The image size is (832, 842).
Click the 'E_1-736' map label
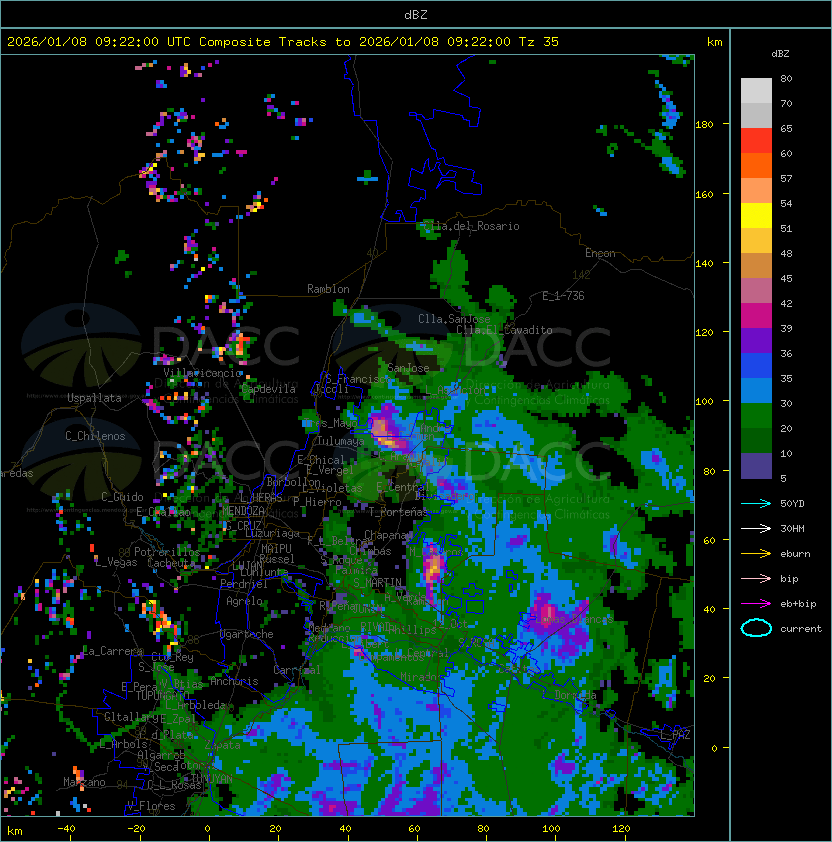click(563, 296)
